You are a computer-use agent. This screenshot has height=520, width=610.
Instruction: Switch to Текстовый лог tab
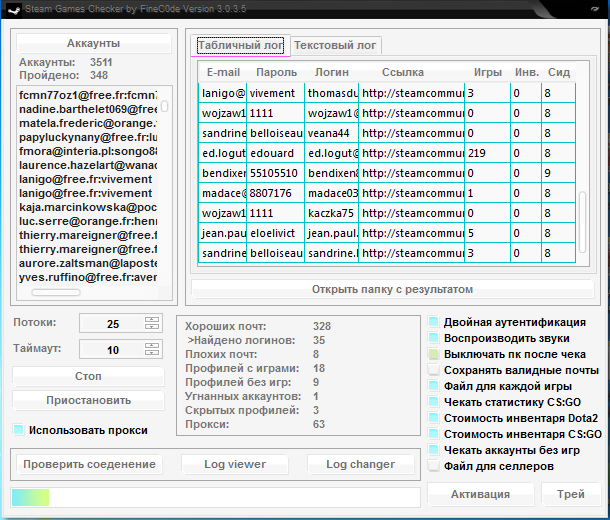335,45
